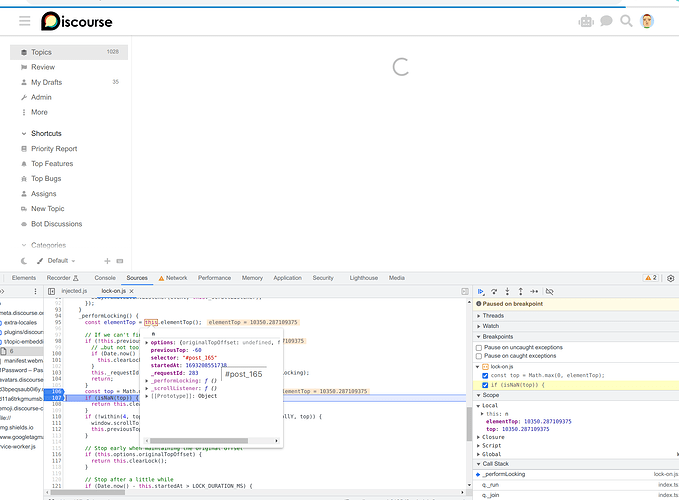Screen dimensions: 679x500
Task: Open the header search magnifier
Action: [626, 21]
